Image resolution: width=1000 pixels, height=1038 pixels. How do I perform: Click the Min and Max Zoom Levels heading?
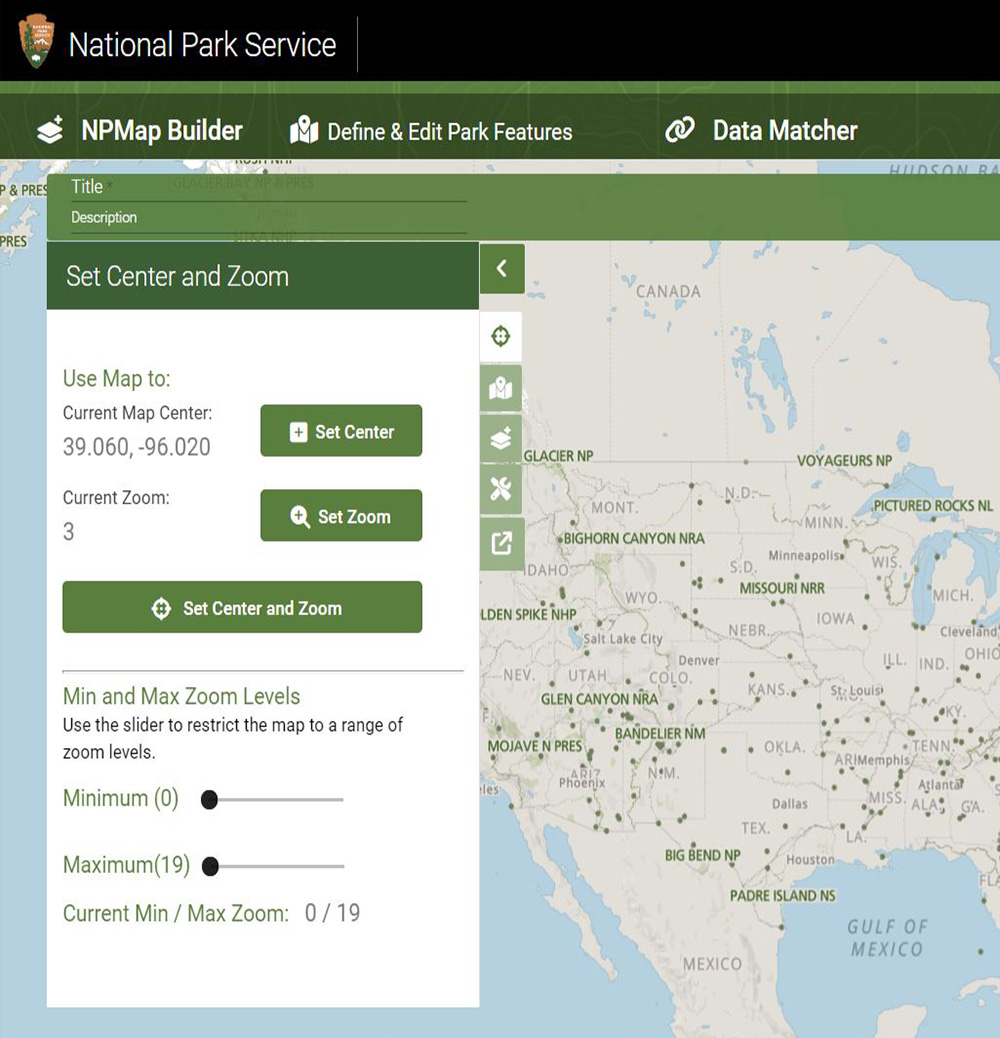coord(181,696)
